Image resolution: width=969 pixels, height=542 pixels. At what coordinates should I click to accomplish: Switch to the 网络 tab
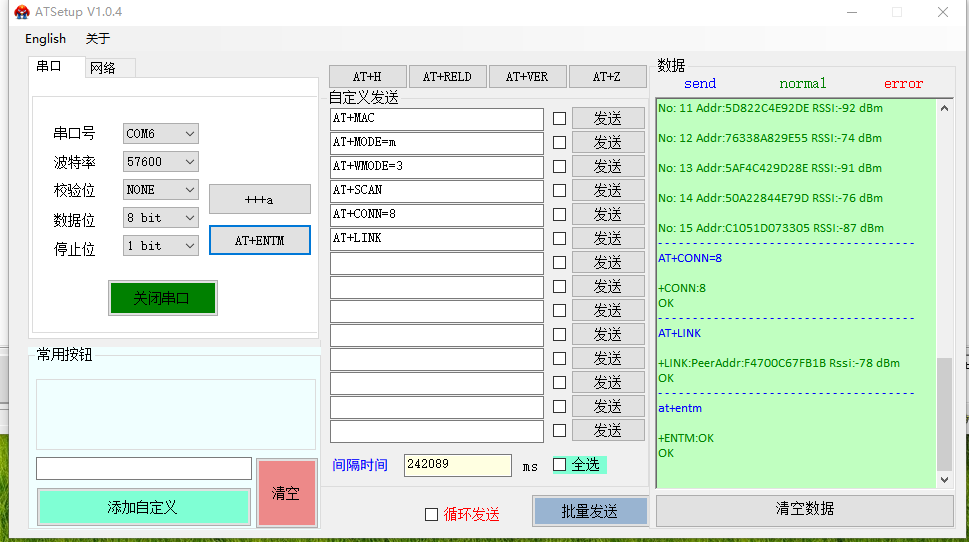click(x=102, y=68)
